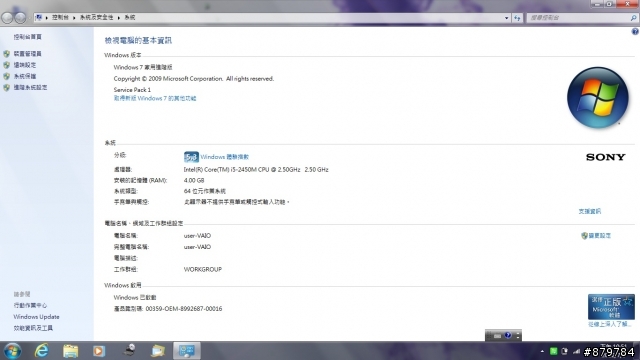Viewport: 640px width, 360px height.
Task: Open Advanced system settings link (進階系統設定)
Action: tap(30, 87)
